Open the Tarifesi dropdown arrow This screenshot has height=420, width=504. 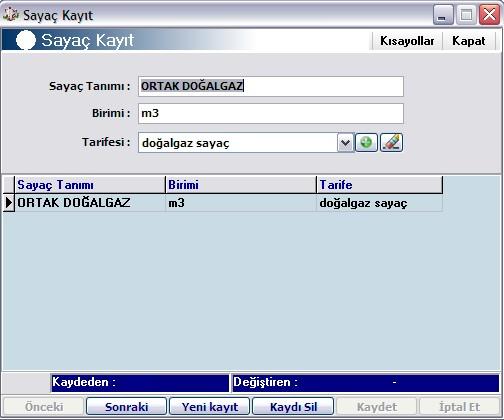(x=345, y=143)
